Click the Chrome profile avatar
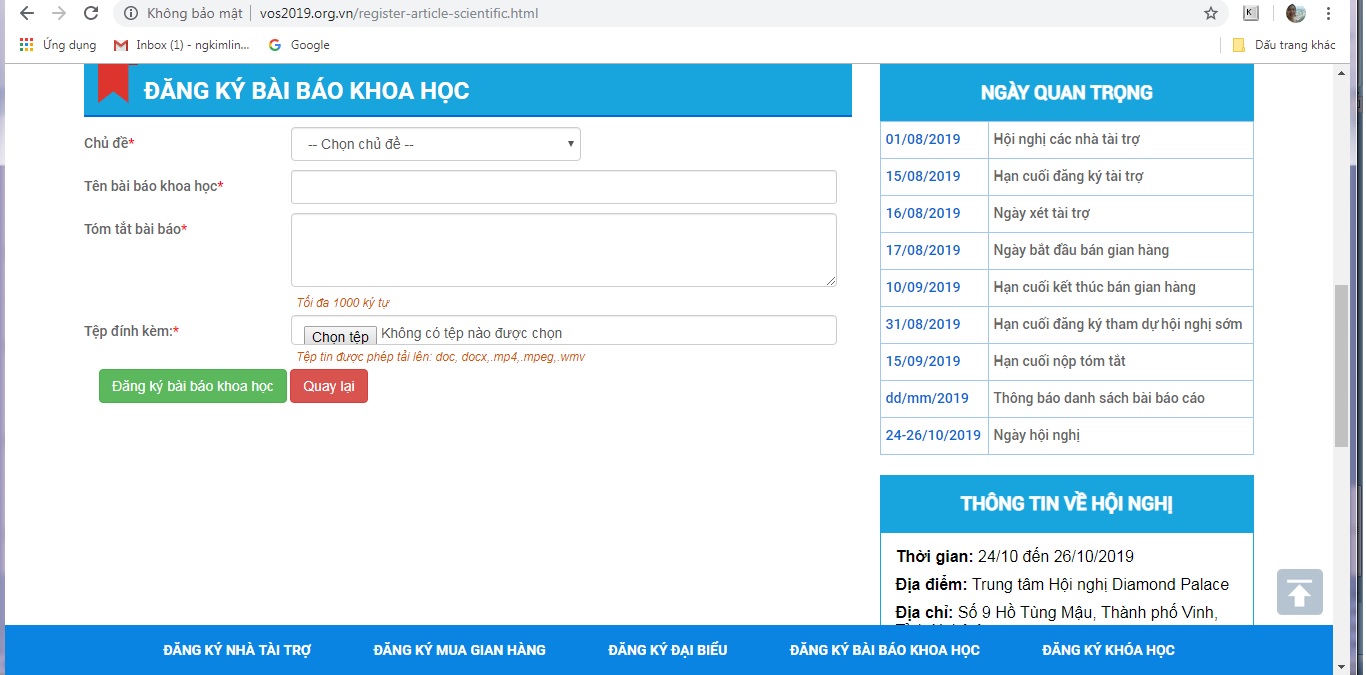Image resolution: width=1366 pixels, height=675 pixels. 1295,14
